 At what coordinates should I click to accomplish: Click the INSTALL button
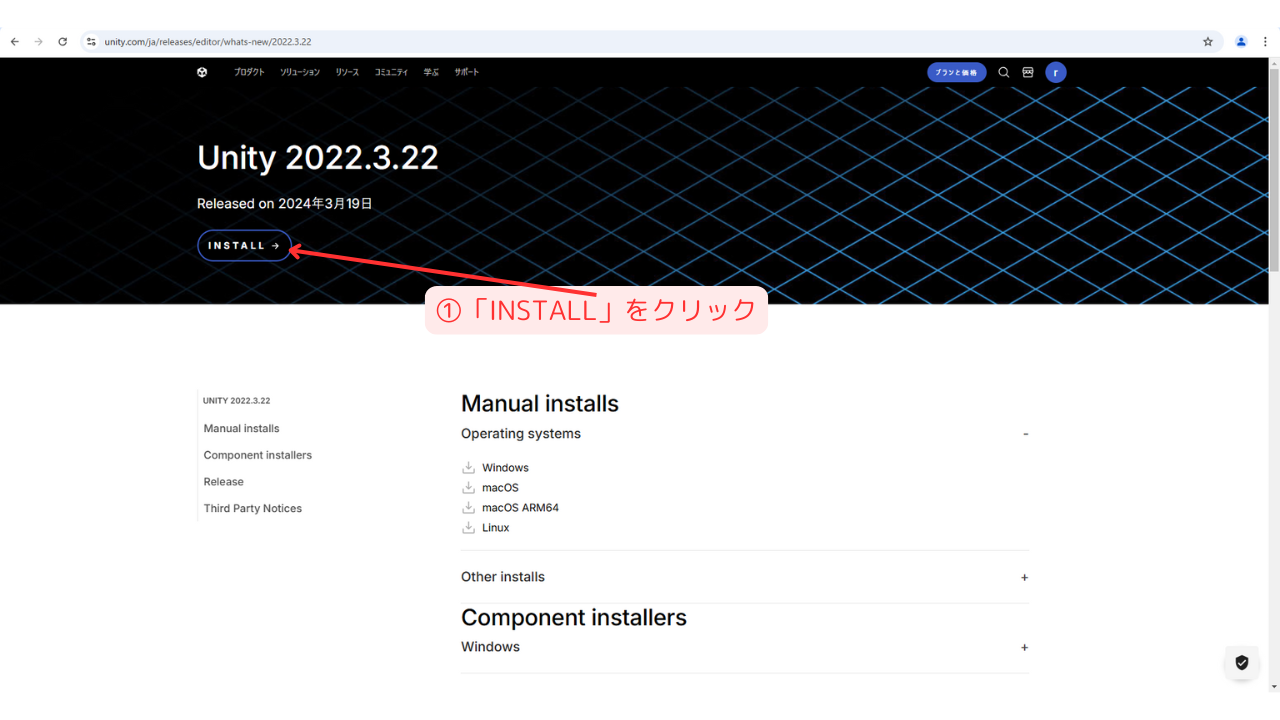click(244, 245)
